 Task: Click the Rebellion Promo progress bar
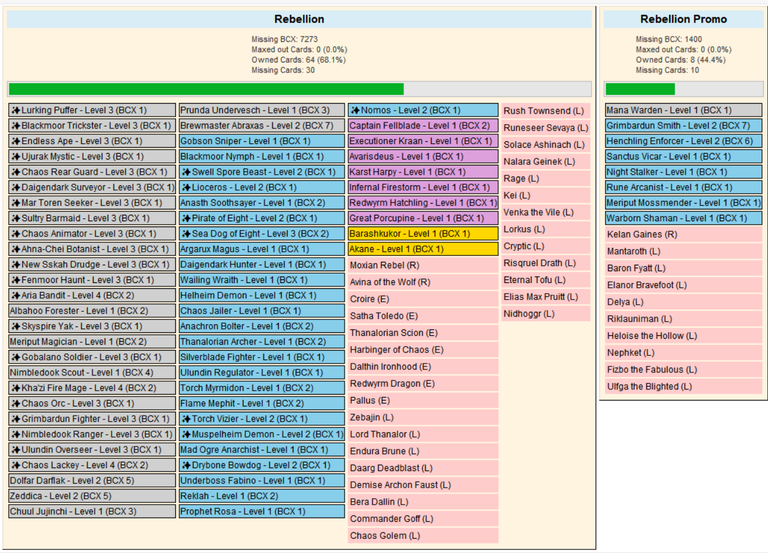[x=683, y=89]
